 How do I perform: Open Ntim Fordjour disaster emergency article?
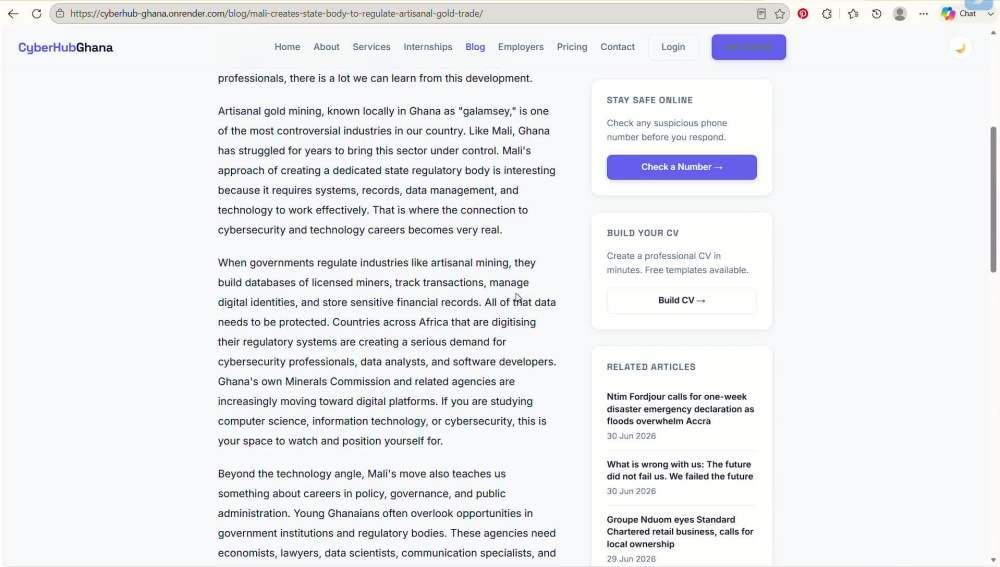point(680,409)
